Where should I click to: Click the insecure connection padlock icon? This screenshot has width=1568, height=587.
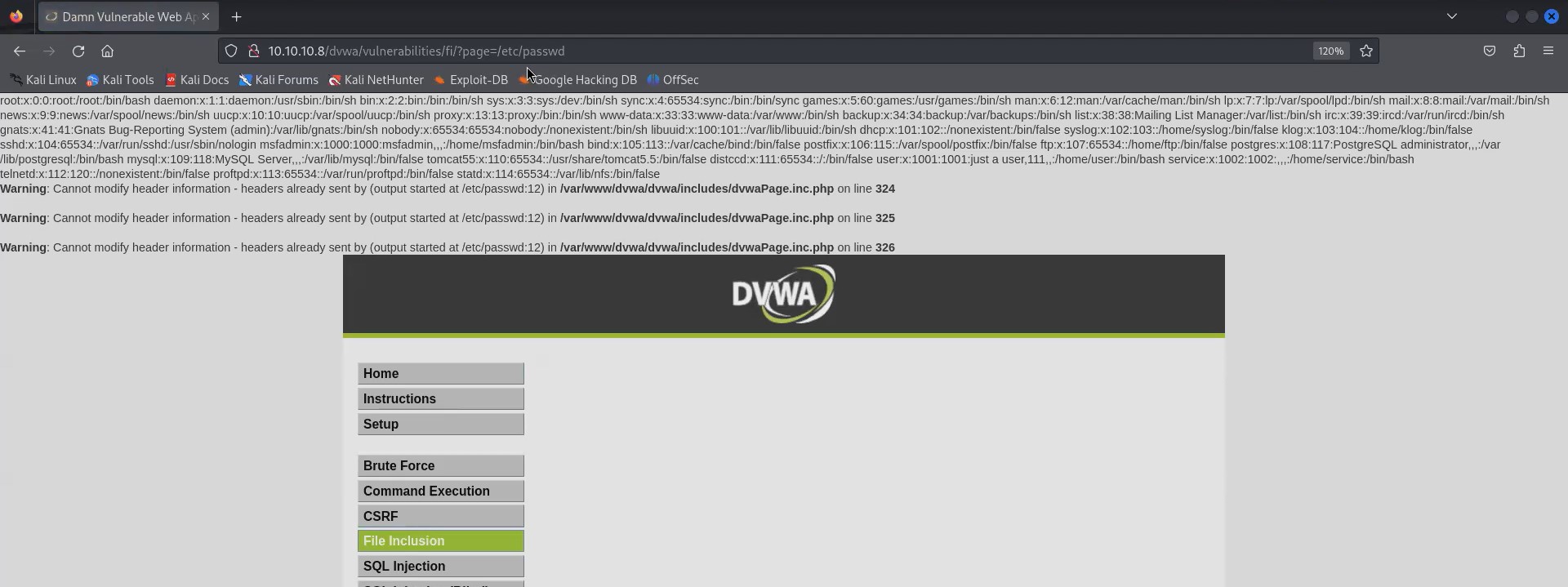[x=254, y=51]
